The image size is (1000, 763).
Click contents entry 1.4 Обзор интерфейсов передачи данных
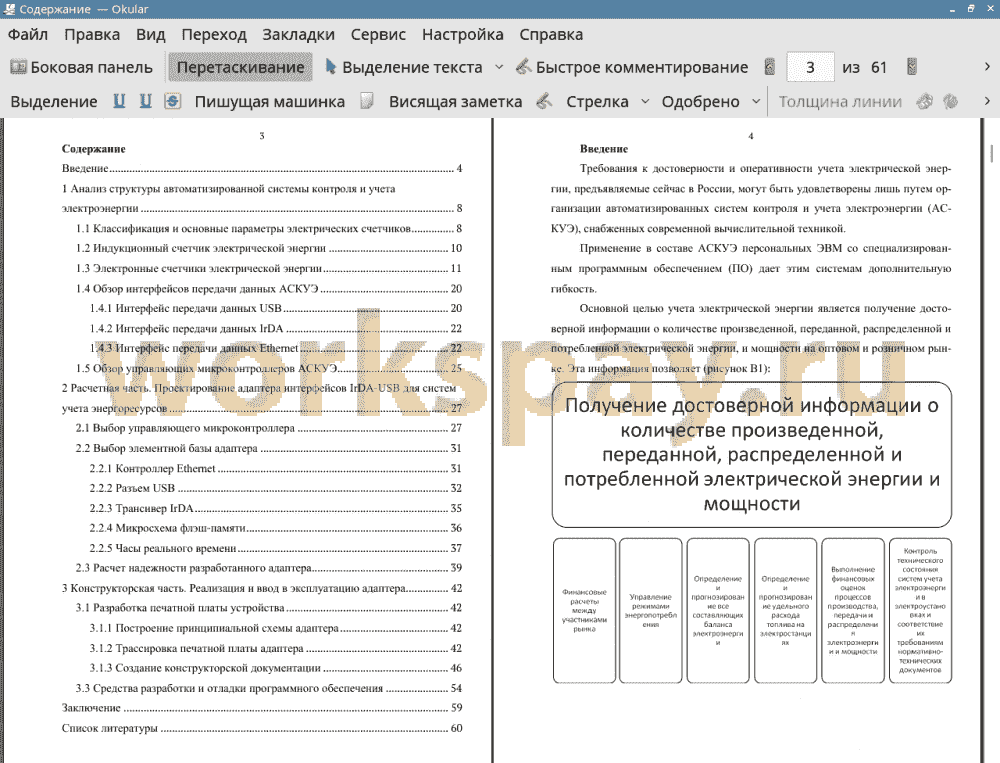click(x=269, y=288)
